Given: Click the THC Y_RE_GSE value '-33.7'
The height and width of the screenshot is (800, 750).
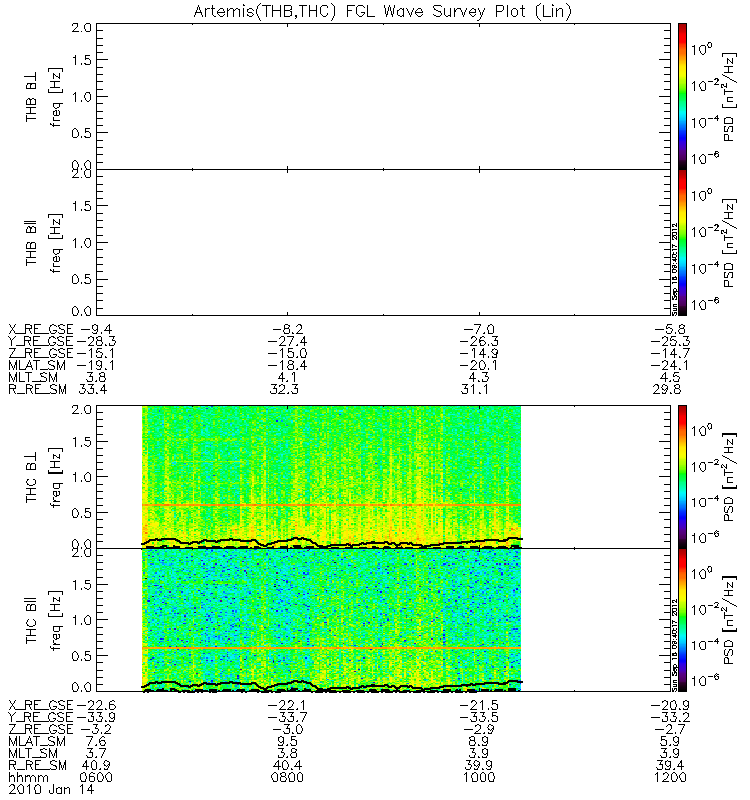Looking at the screenshot, I should pos(288,717).
